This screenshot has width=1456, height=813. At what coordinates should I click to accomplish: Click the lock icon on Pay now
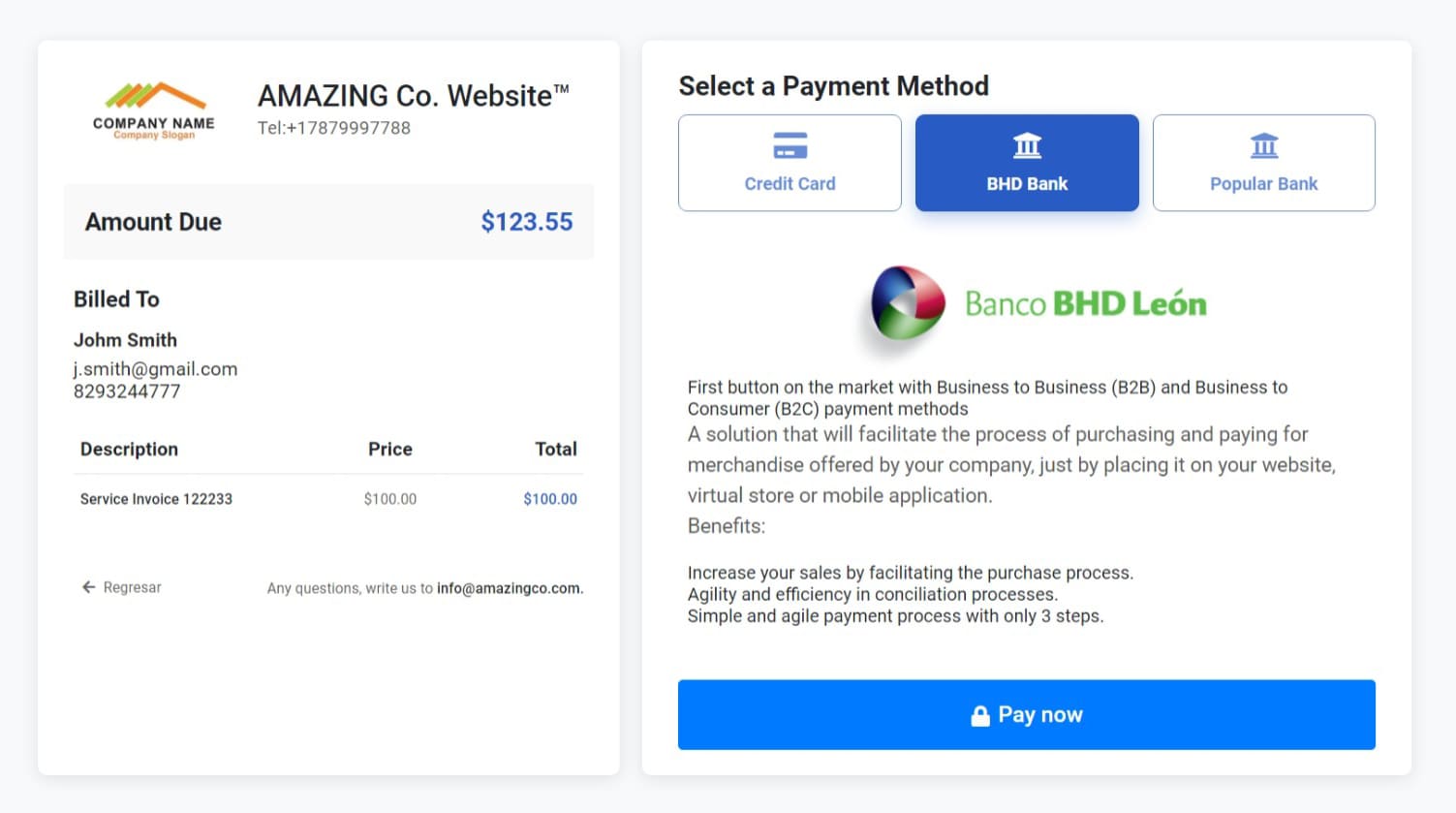(x=980, y=716)
